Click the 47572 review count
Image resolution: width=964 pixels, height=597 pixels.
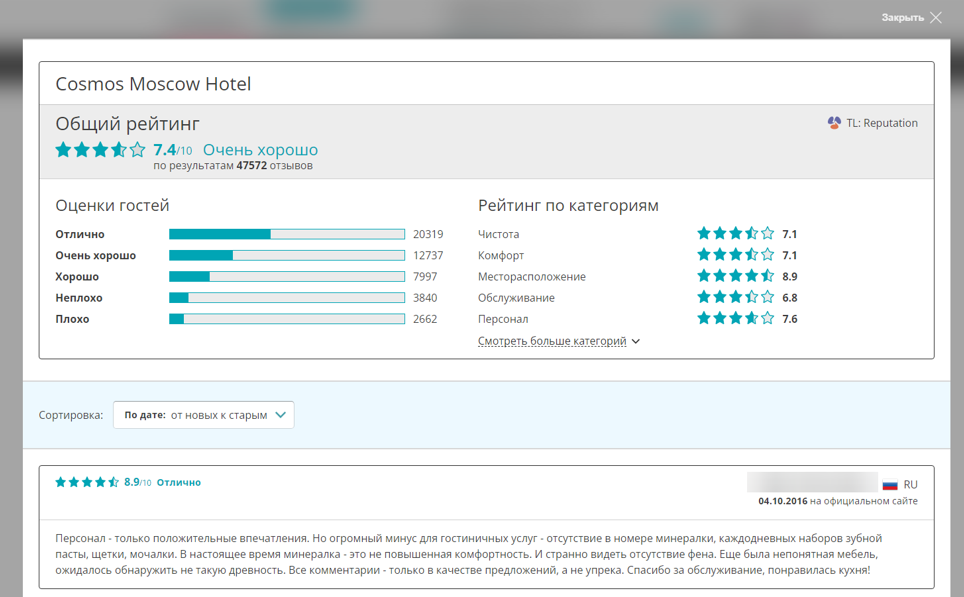(x=251, y=165)
